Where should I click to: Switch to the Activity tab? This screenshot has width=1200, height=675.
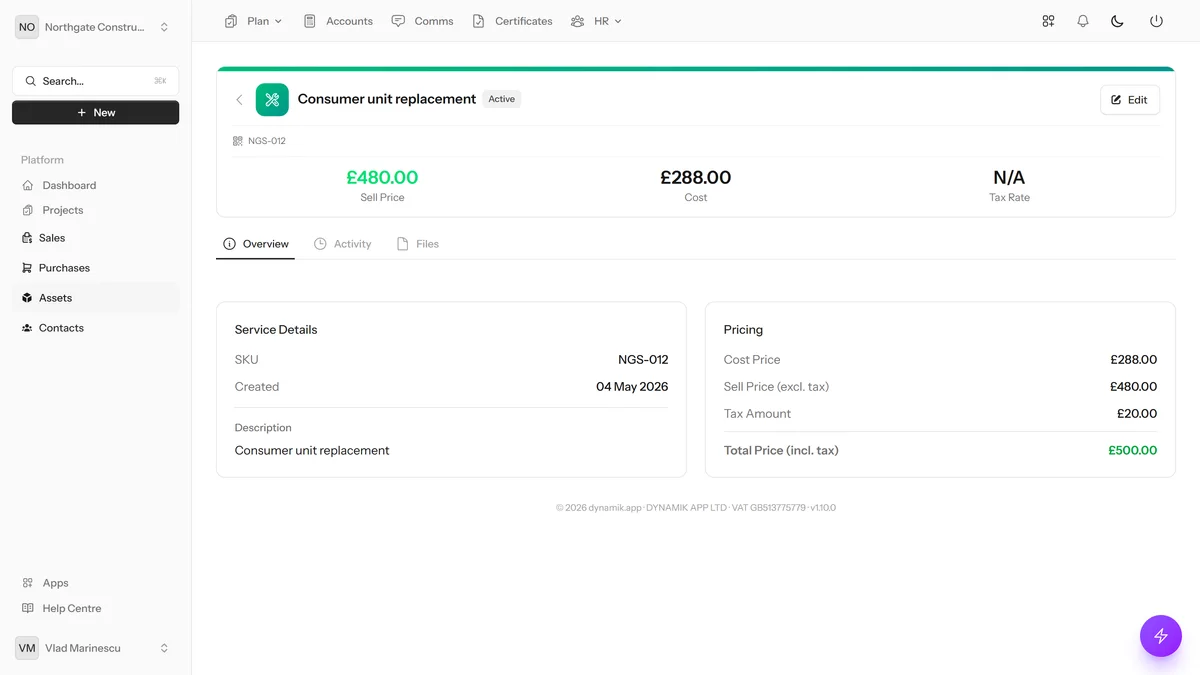[343, 244]
